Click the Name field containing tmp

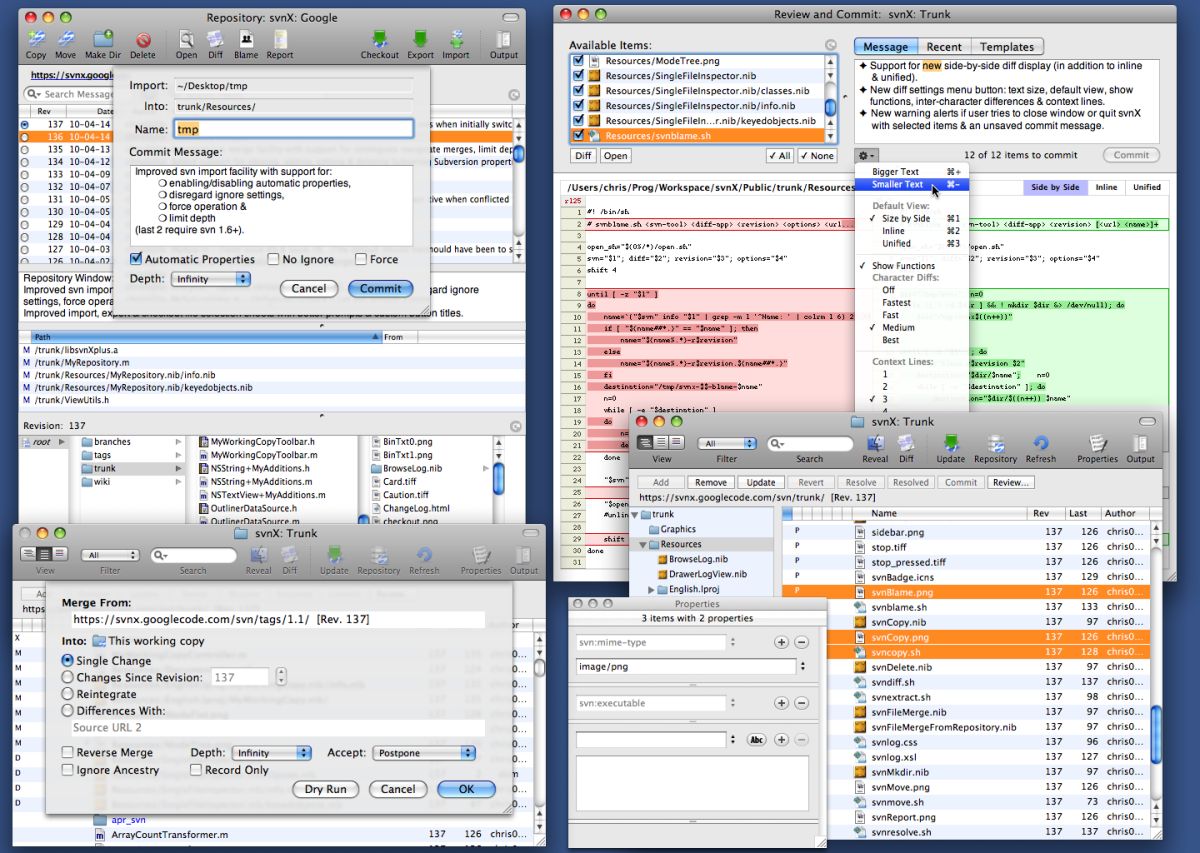click(x=293, y=129)
